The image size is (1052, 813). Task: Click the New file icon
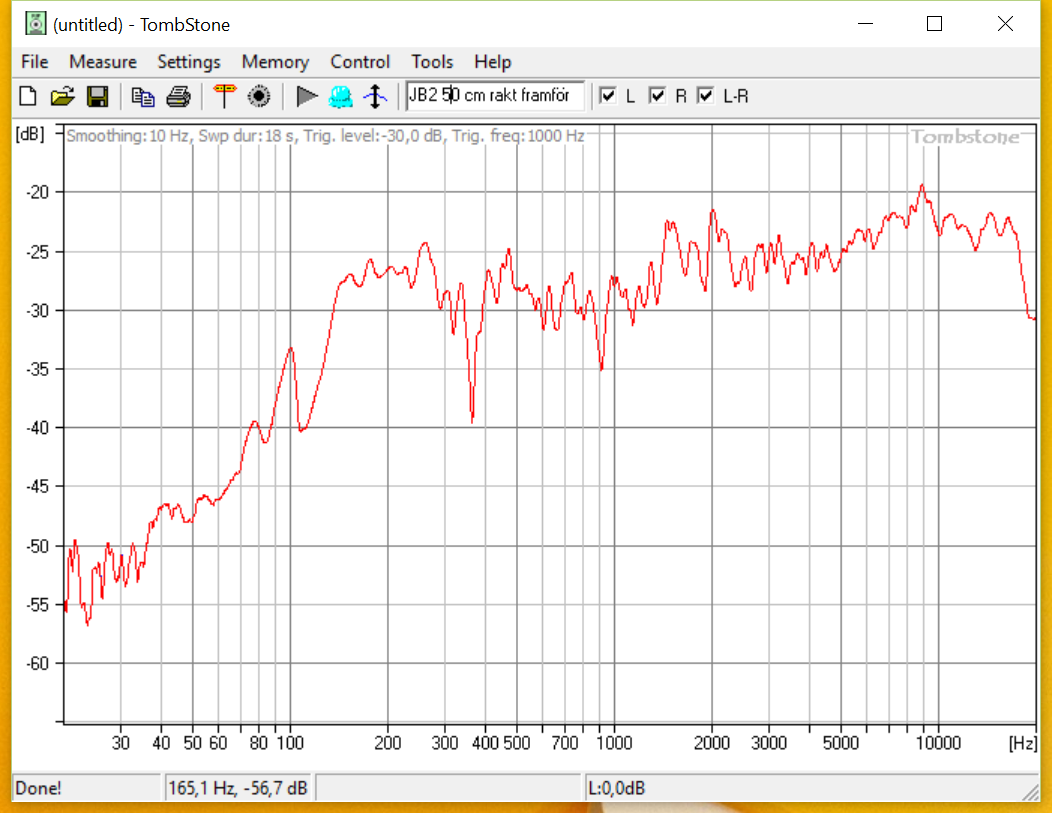(28, 97)
